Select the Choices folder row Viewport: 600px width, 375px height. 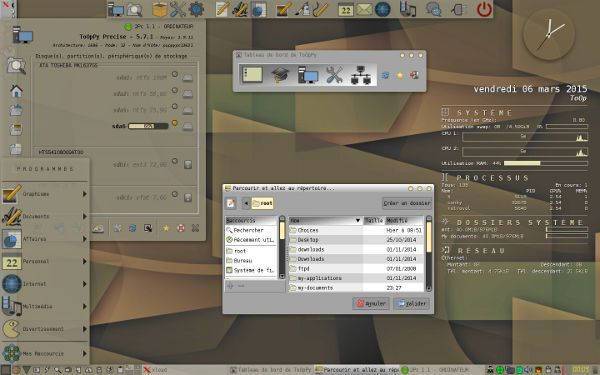[356, 230]
